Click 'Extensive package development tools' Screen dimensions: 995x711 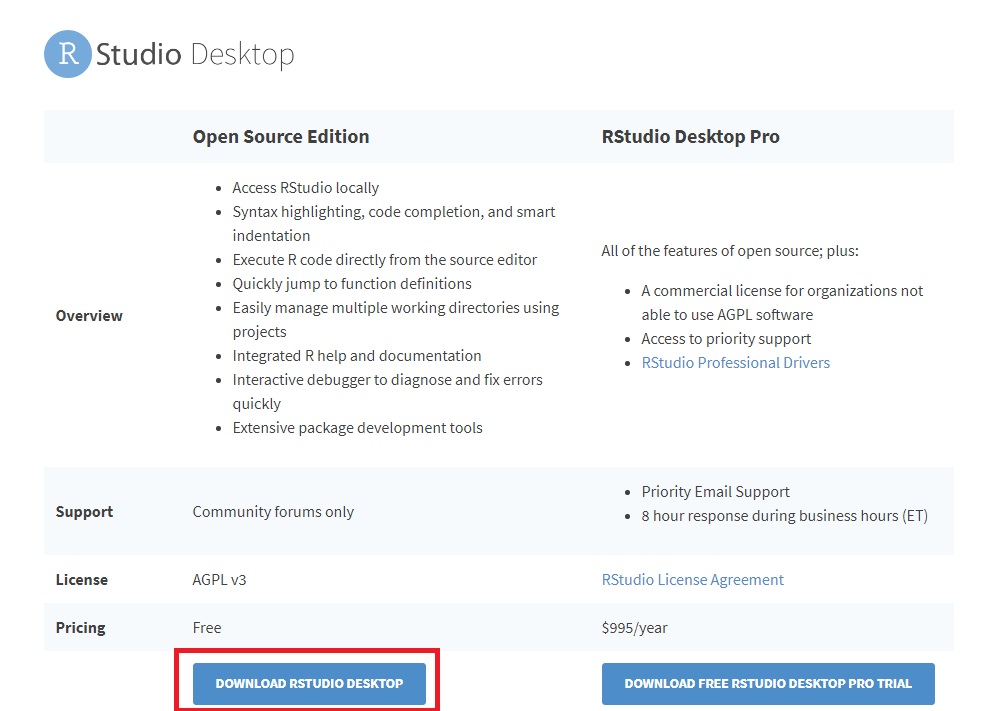357,428
